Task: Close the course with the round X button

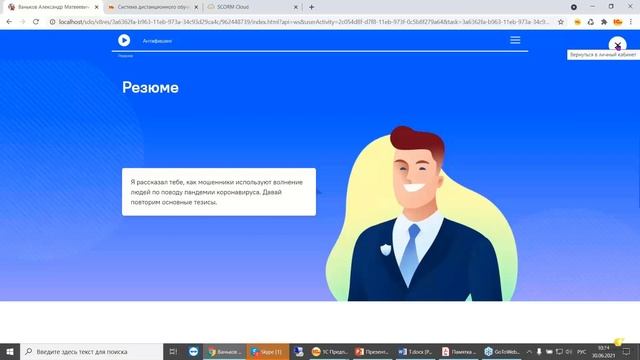Action: 618,45
